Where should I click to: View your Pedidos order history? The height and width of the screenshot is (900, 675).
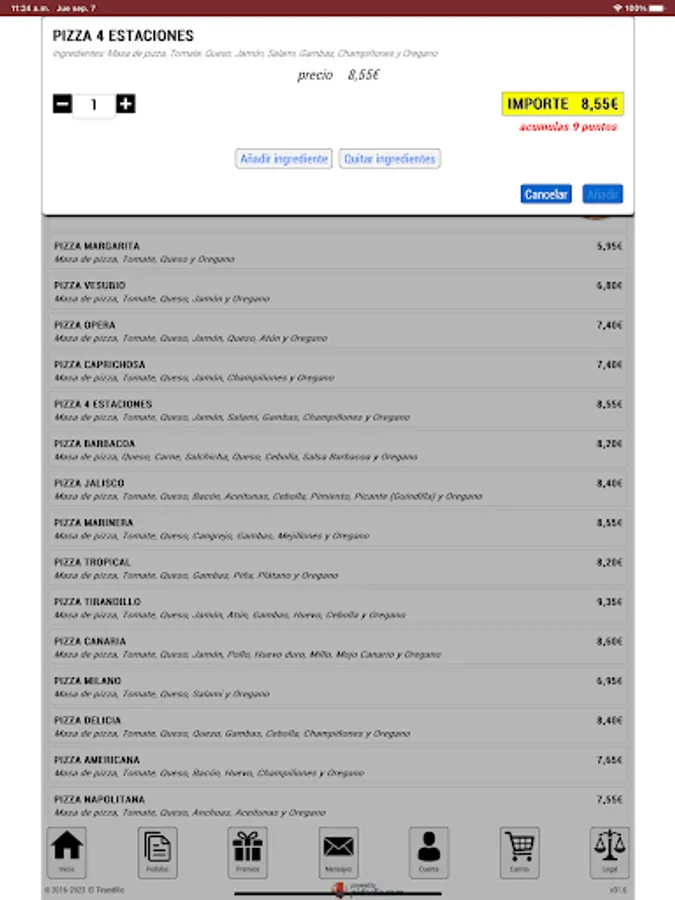(x=156, y=852)
